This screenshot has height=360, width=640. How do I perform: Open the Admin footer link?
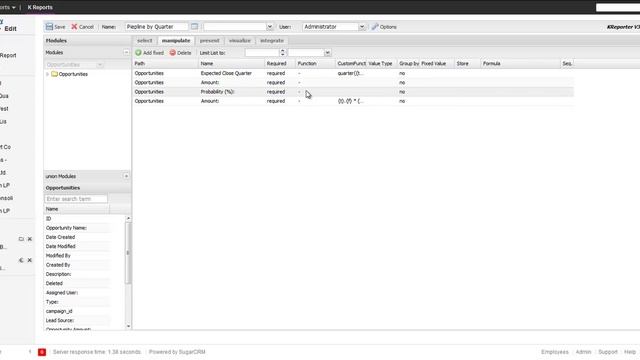[583, 352]
